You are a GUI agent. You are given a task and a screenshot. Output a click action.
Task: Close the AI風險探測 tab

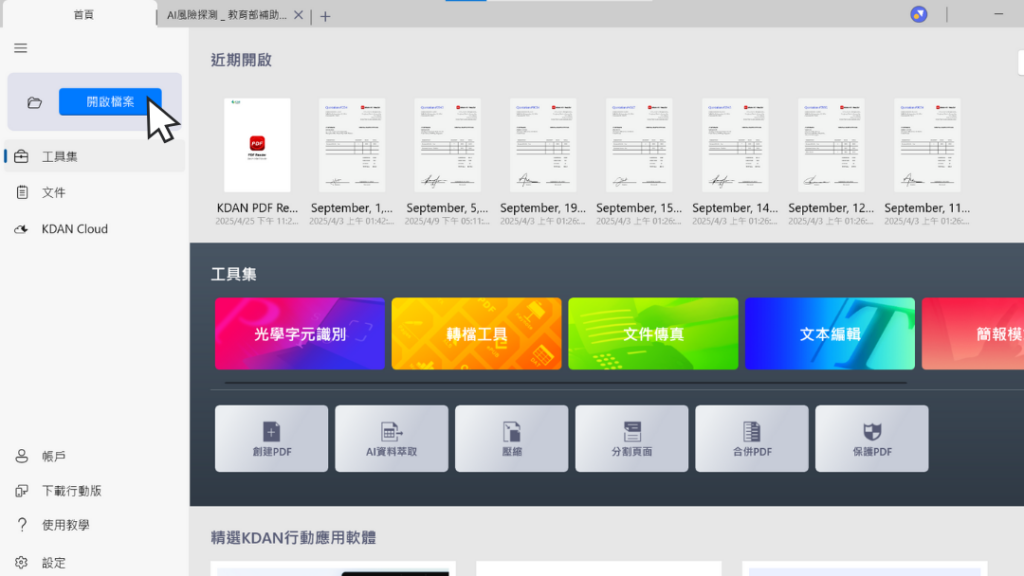point(298,15)
